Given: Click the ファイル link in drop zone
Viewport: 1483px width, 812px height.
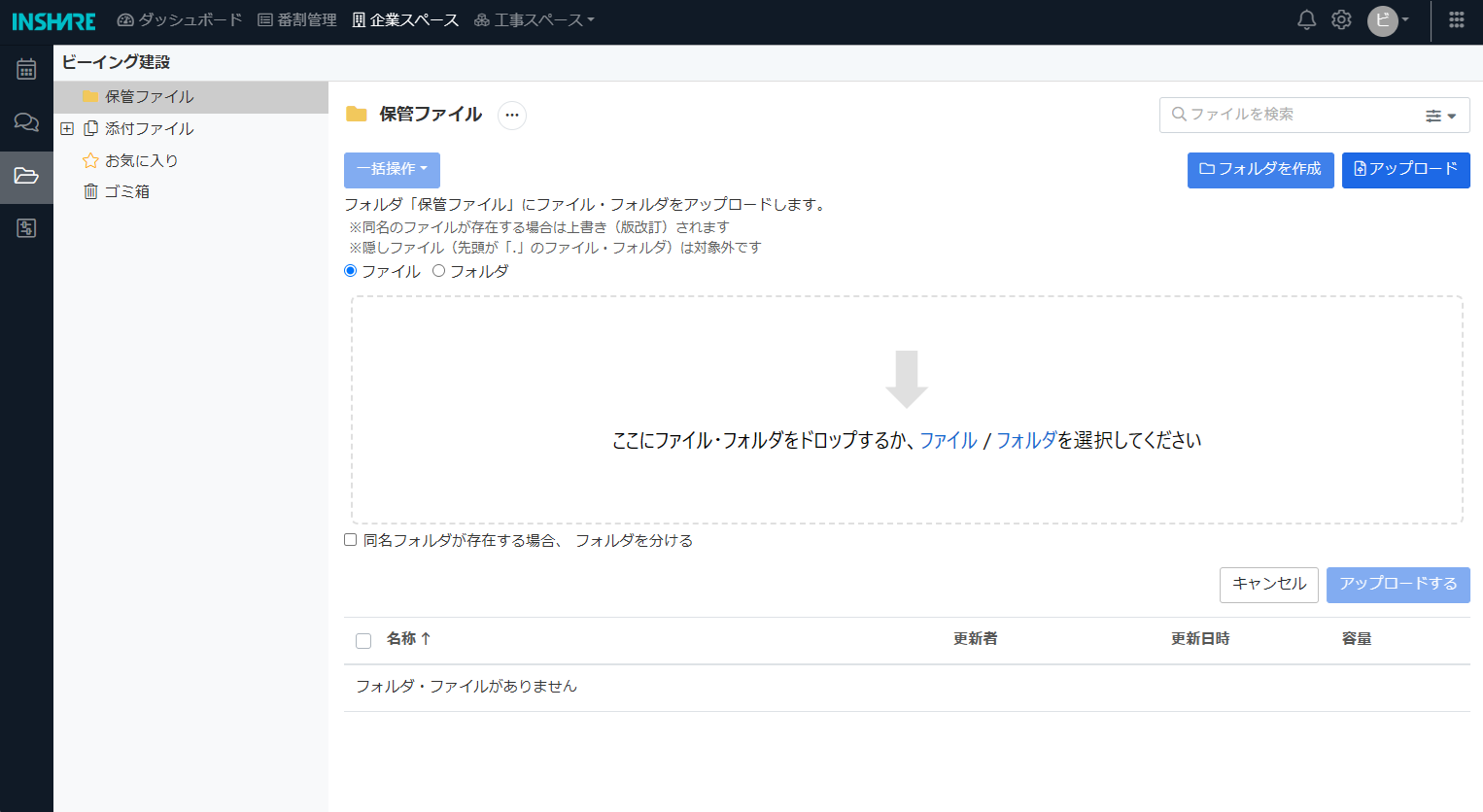Looking at the screenshot, I should tap(948, 440).
